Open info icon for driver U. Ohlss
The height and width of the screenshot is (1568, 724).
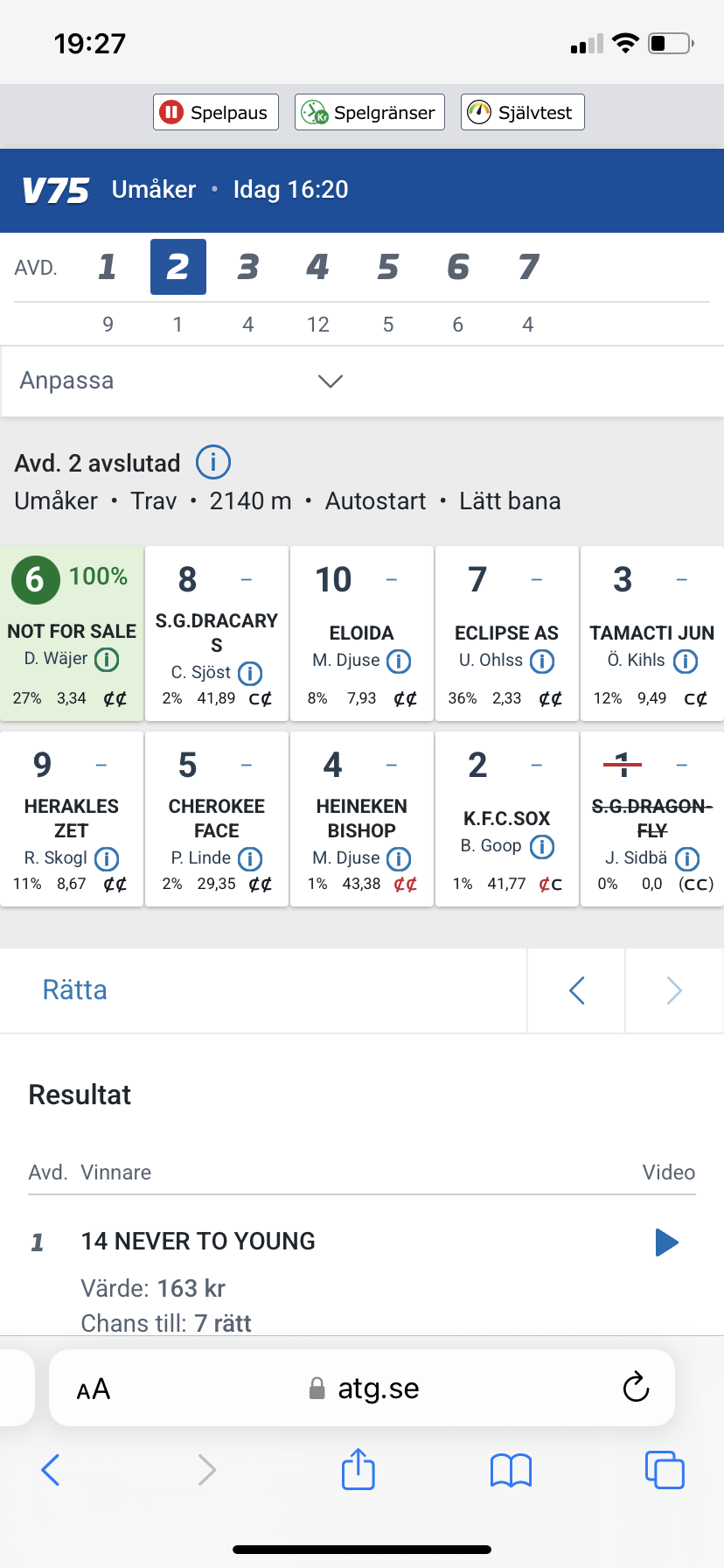pyautogui.click(x=542, y=661)
